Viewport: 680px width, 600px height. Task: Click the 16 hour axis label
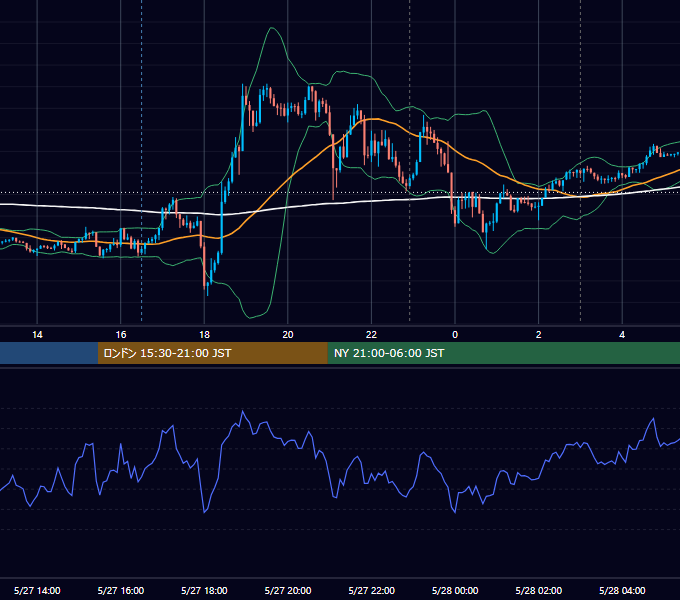(x=121, y=335)
